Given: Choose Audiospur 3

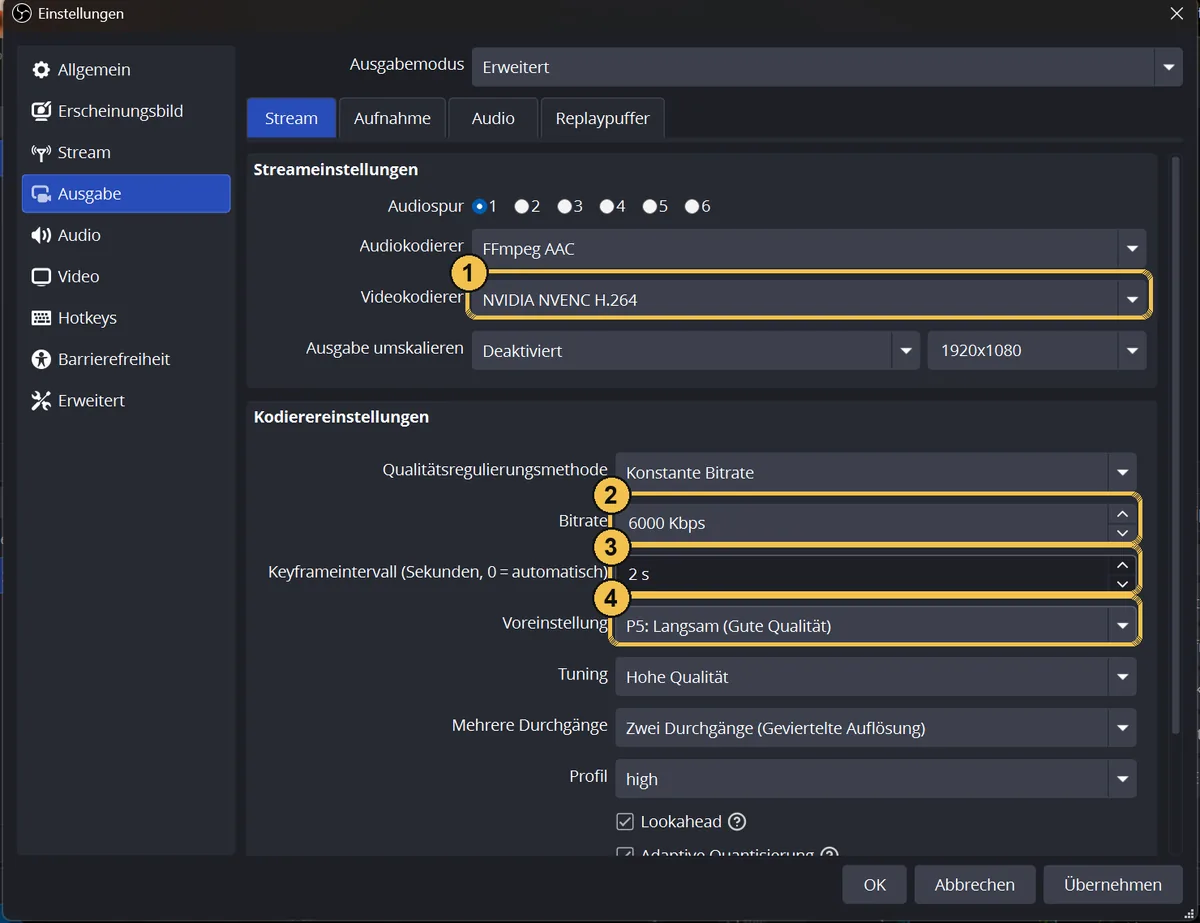Looking at the screenshot, I should click(564, 206).
